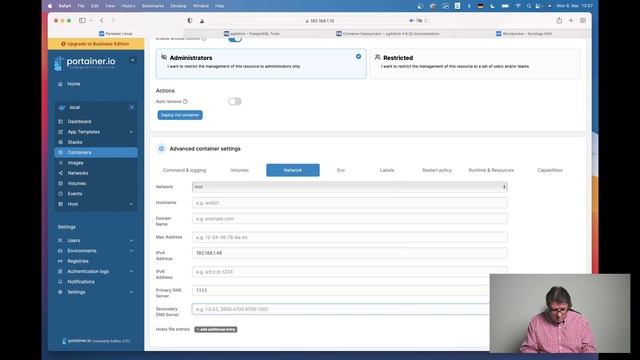This screenshot has width=640, height=360.
Task: Click the Networks share icon
Action: point(60,173)
